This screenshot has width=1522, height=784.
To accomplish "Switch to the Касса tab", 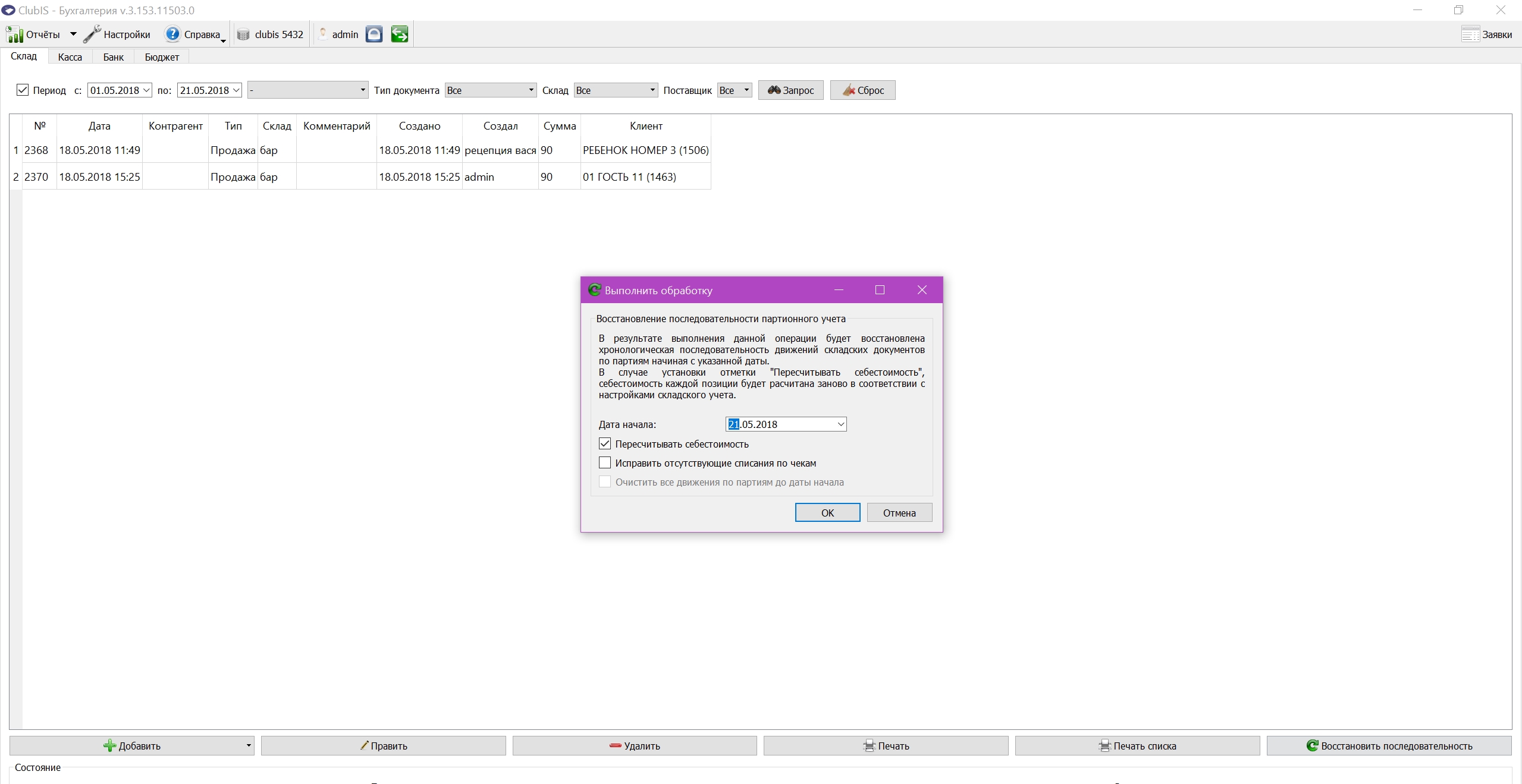I will 70,57.
